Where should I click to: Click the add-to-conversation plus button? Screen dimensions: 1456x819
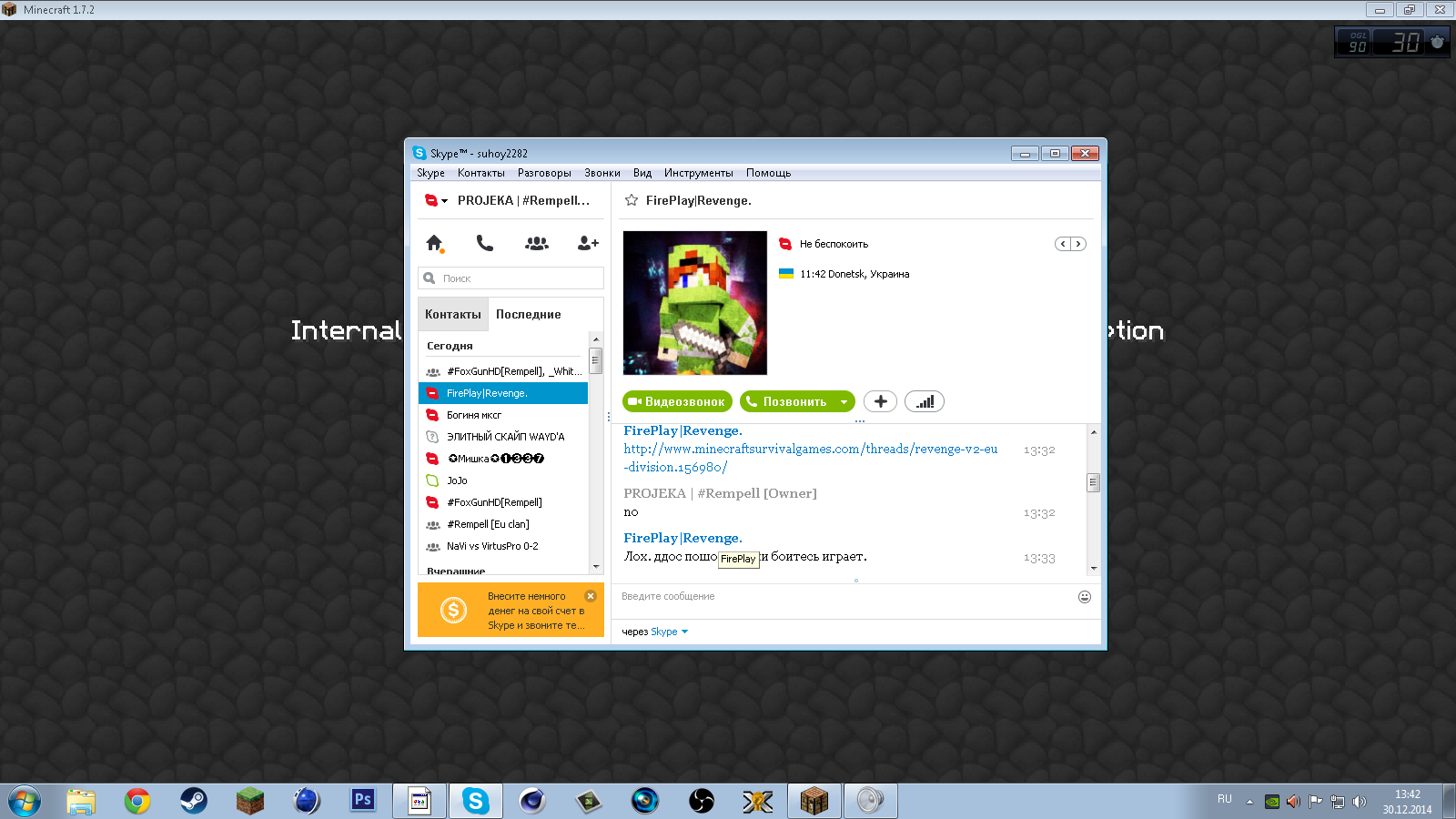coord(880,401)
